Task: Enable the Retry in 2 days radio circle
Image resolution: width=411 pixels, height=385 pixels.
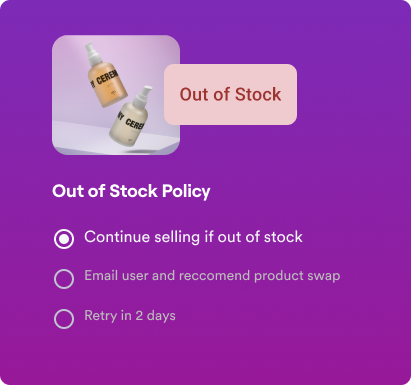Action: click(x=64, y=319)
